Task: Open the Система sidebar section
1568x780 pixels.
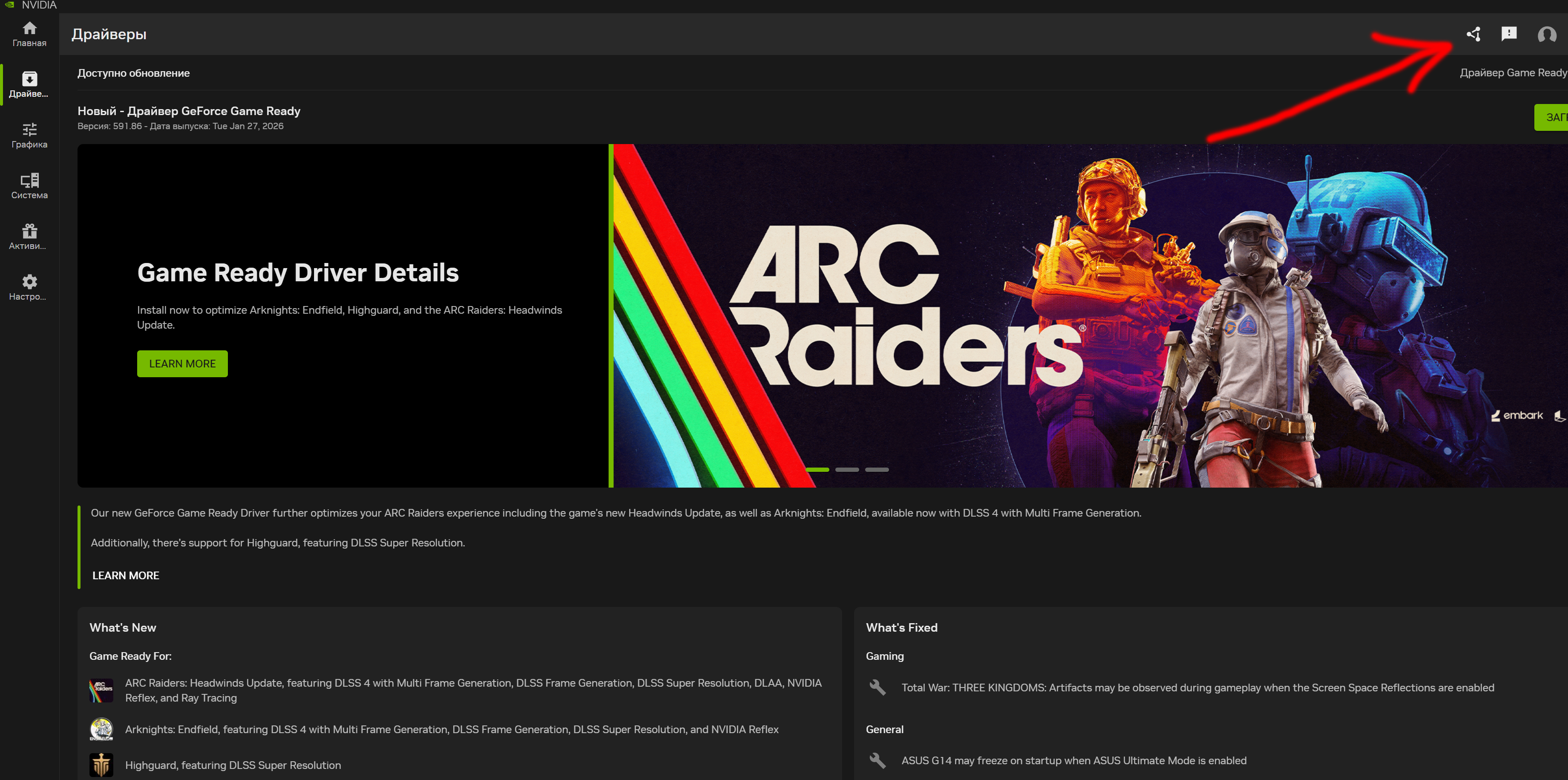Action: click(29, 186)
